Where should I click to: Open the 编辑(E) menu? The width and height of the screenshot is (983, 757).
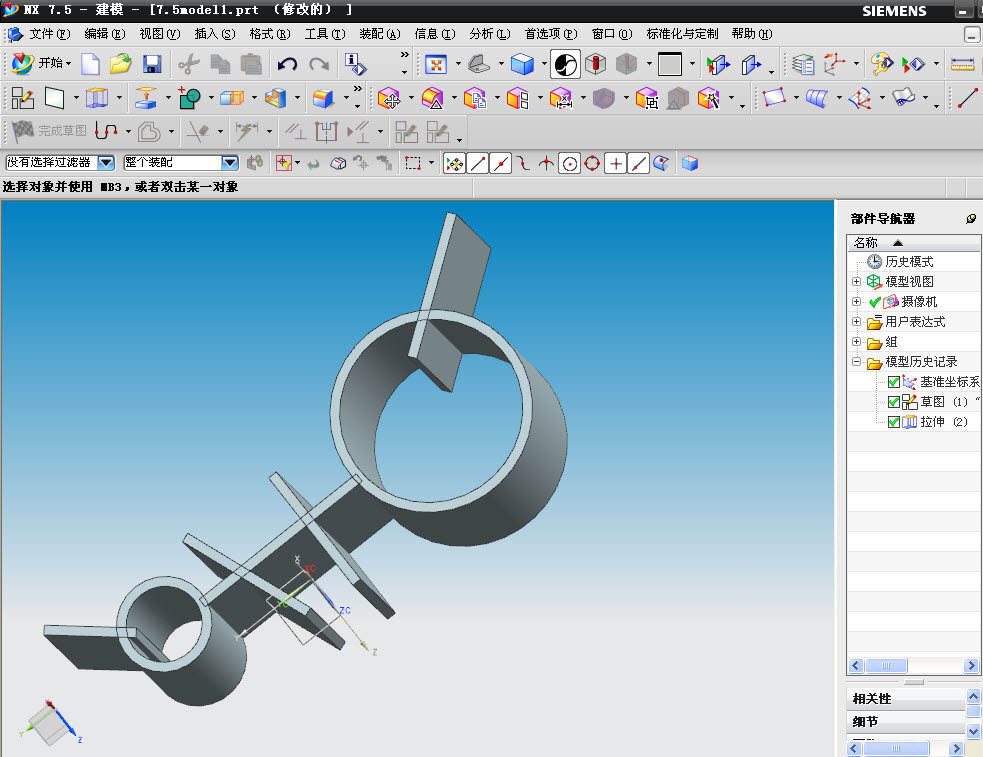tap(105, 34)
